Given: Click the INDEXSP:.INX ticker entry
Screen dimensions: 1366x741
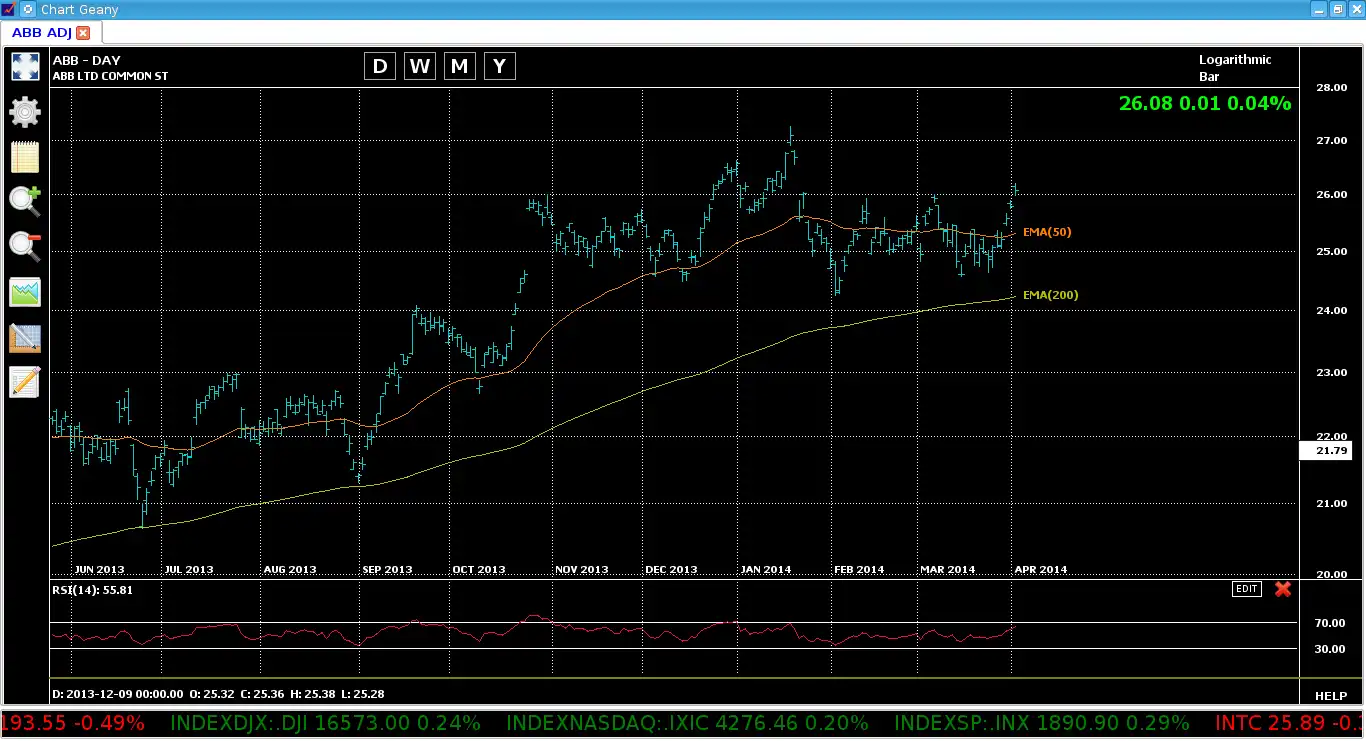Looking at the screenshot, I should tap(1042, 722).
